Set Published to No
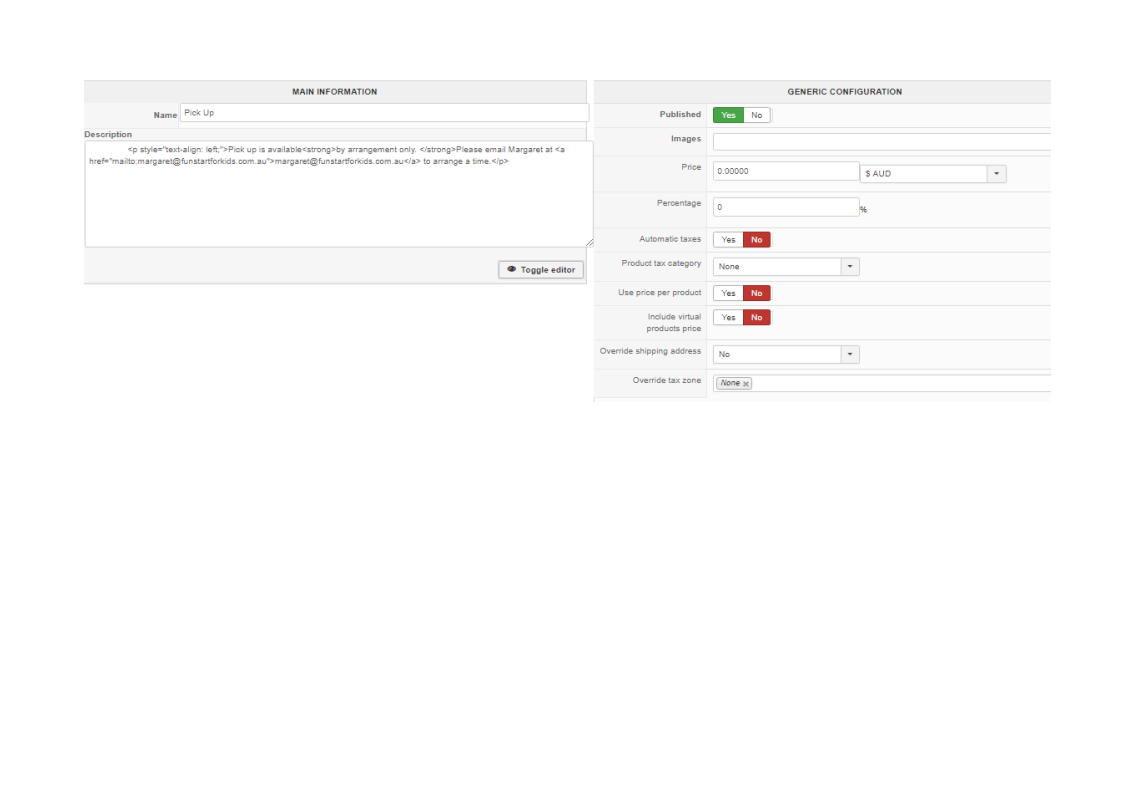Image resolution: width=1122 pixels, height=793 pixels. (756, 115)
